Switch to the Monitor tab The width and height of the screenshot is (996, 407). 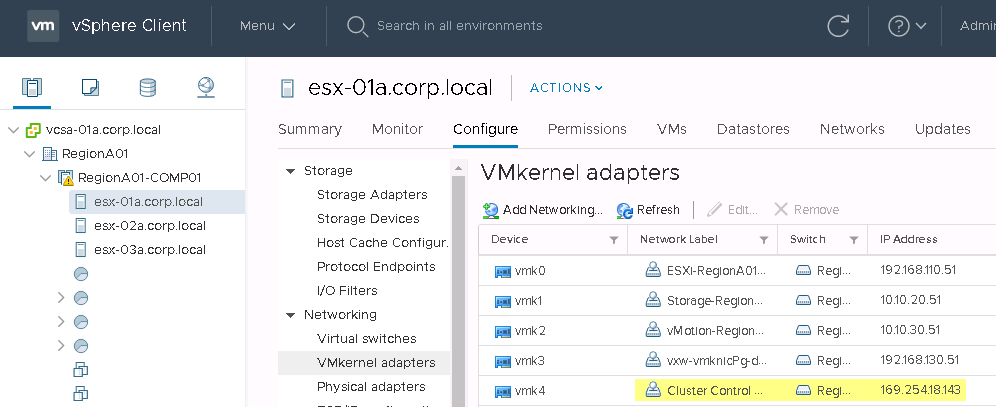[397, 129]
